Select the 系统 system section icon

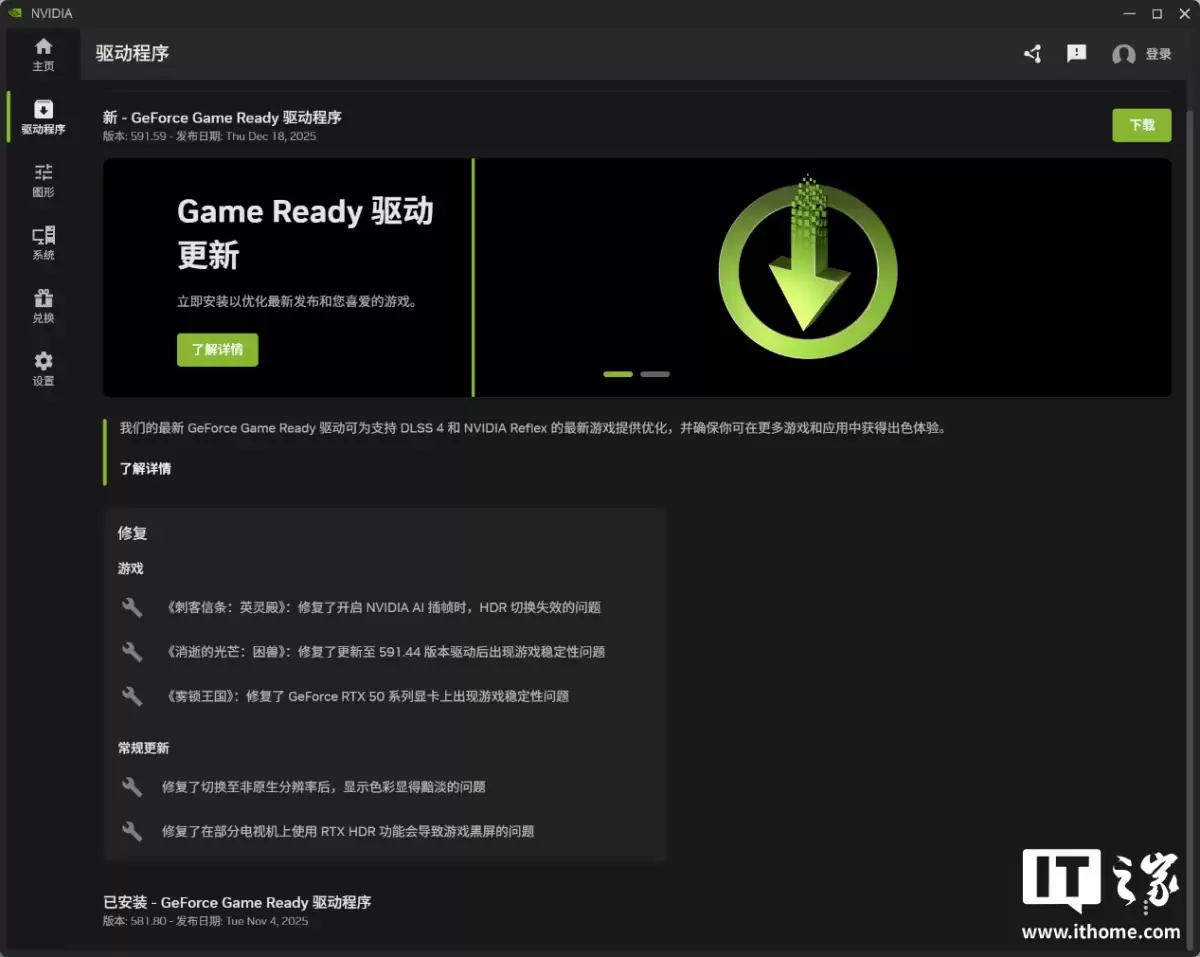point(43,243)
